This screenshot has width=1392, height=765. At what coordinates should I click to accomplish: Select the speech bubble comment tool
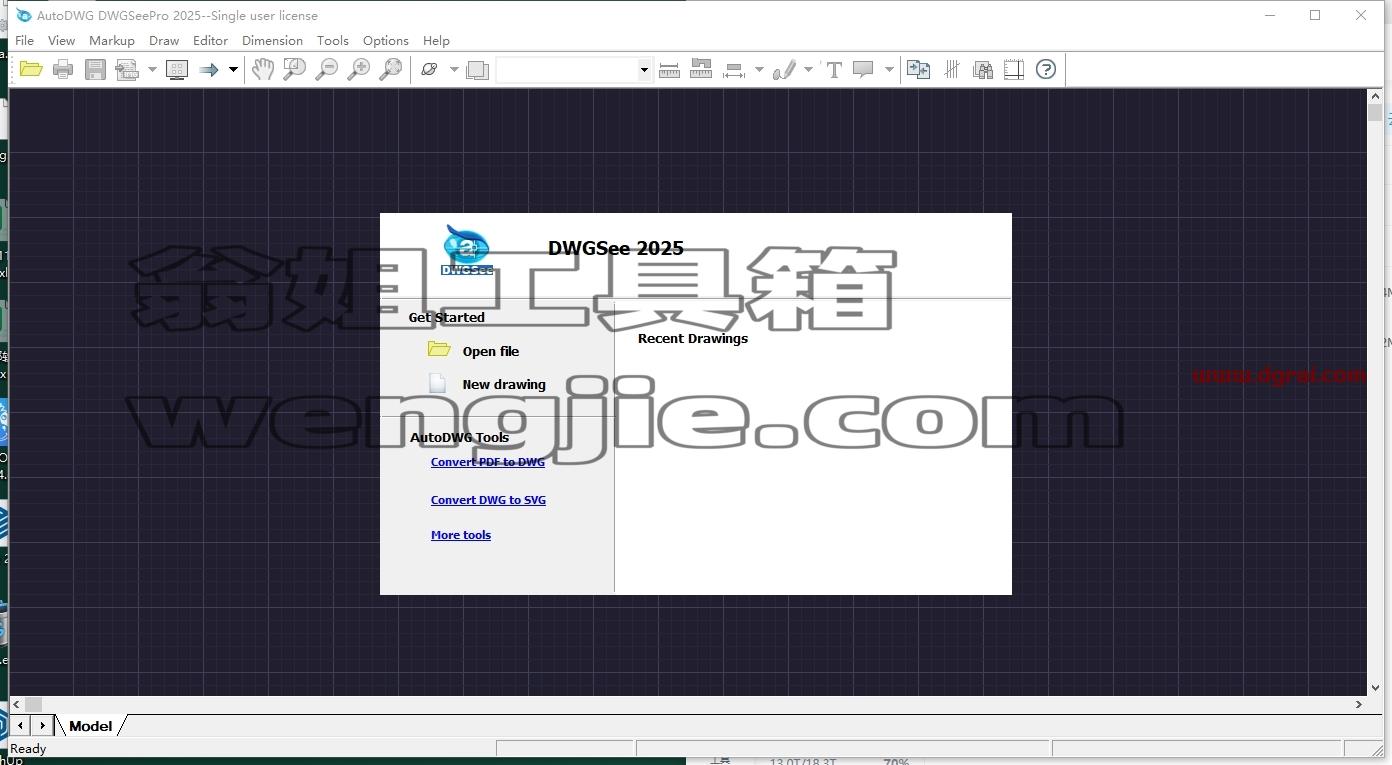[x=863, y=69]
